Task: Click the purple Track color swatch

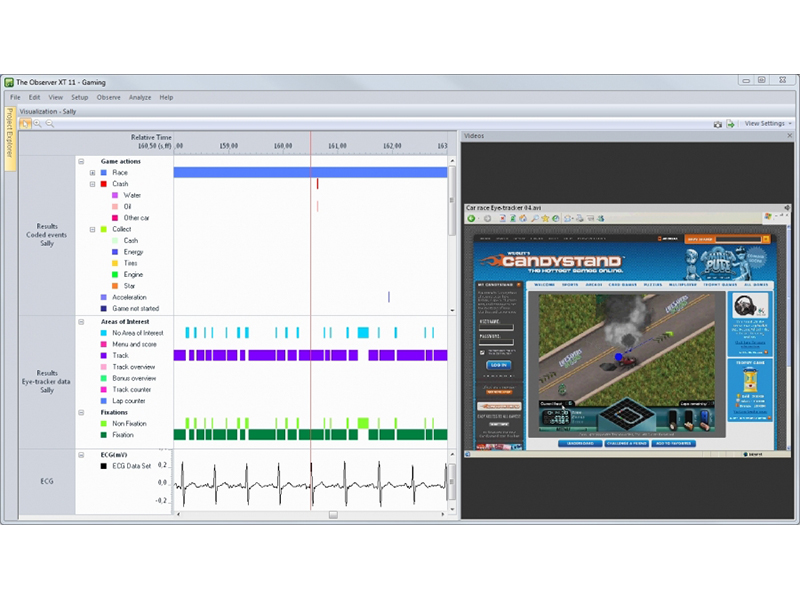Action: coord(103,355)
